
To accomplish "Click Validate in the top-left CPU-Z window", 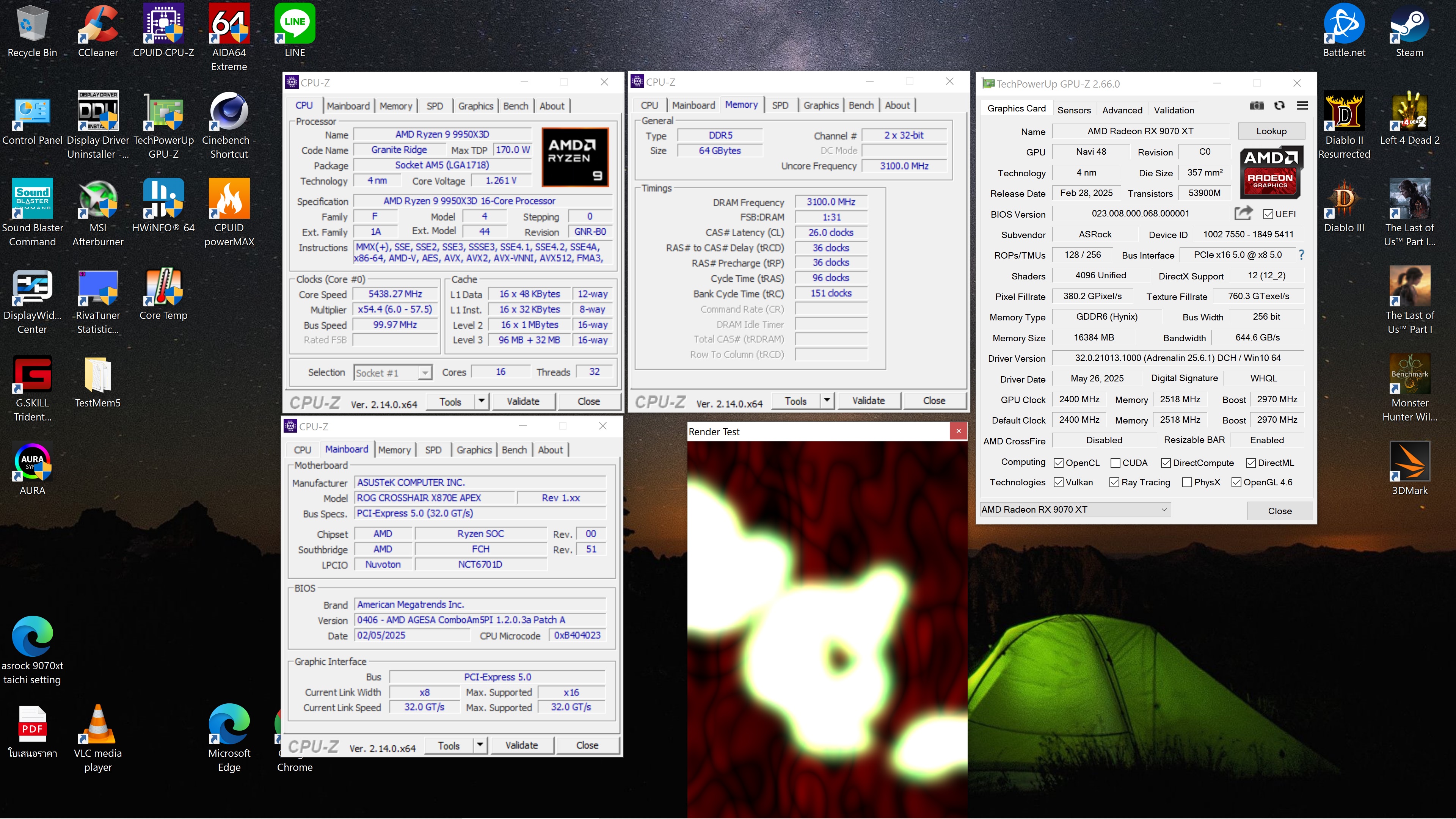I will point(523,401).
